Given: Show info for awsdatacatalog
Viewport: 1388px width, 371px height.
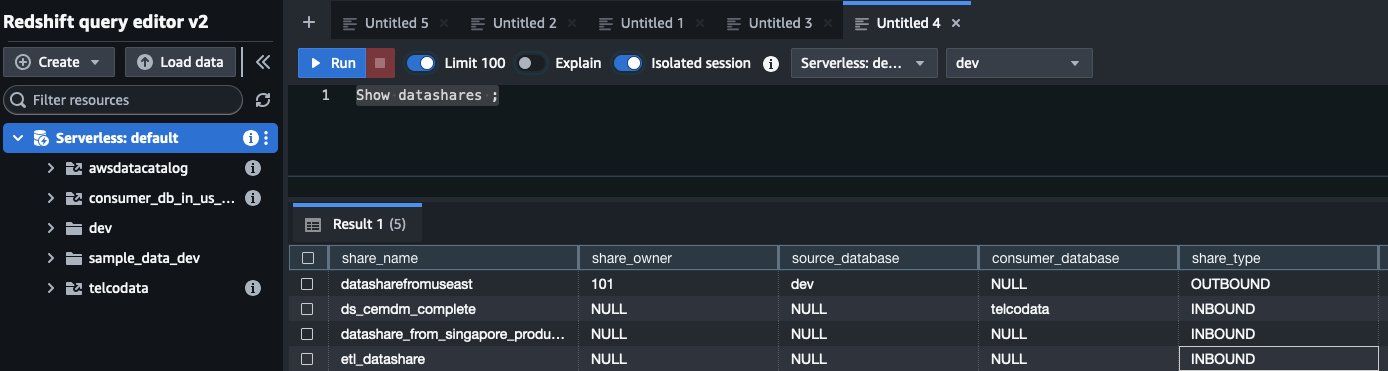Looking at the screenshot, I should [x=253, y=168].
